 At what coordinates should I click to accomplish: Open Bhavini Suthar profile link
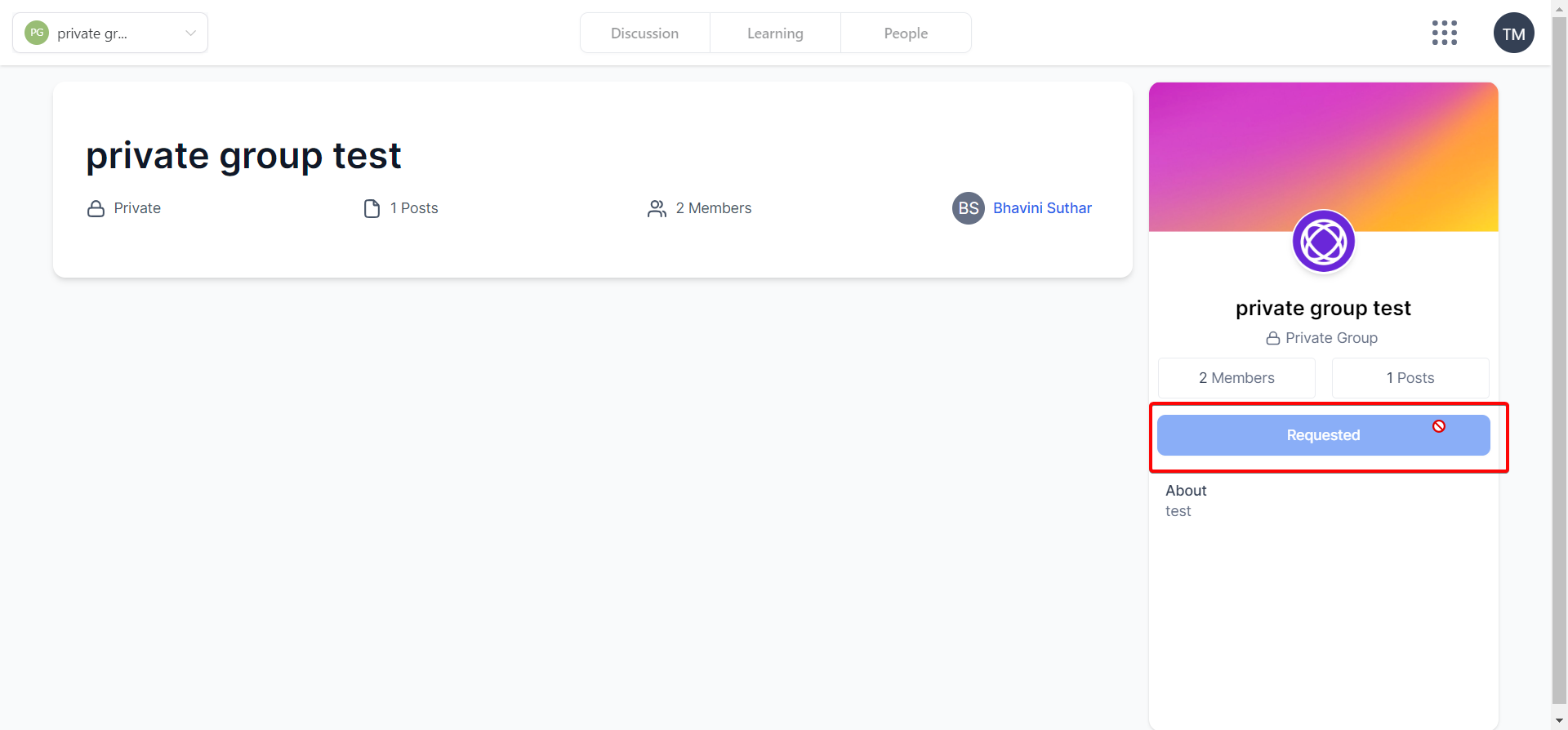pos(1042,208)
